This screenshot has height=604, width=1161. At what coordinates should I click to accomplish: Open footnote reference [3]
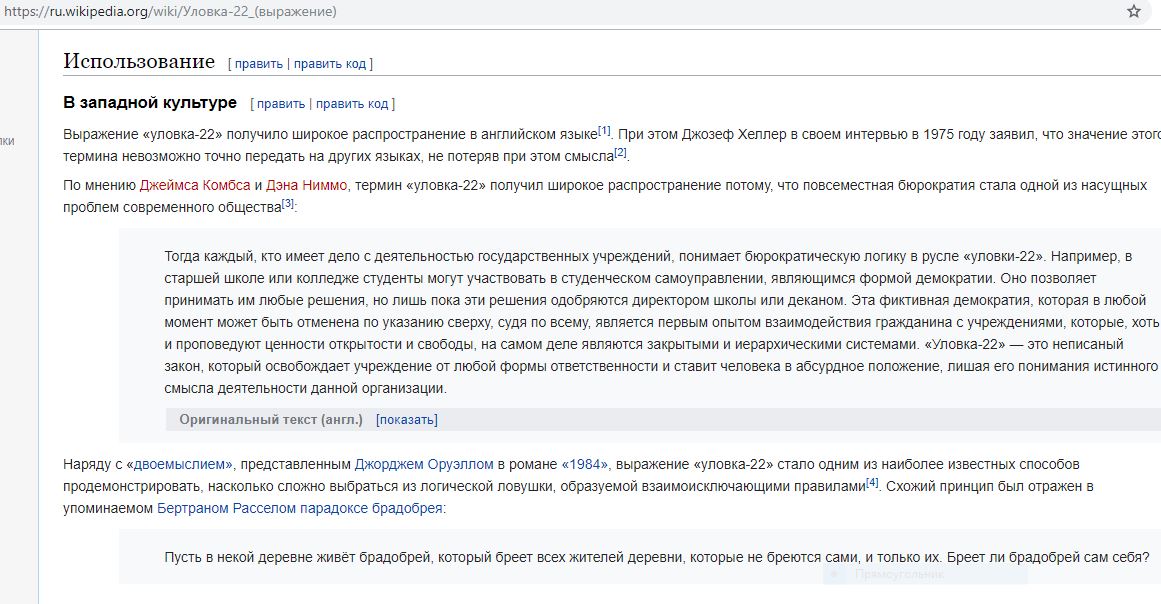tap(288, 203)
